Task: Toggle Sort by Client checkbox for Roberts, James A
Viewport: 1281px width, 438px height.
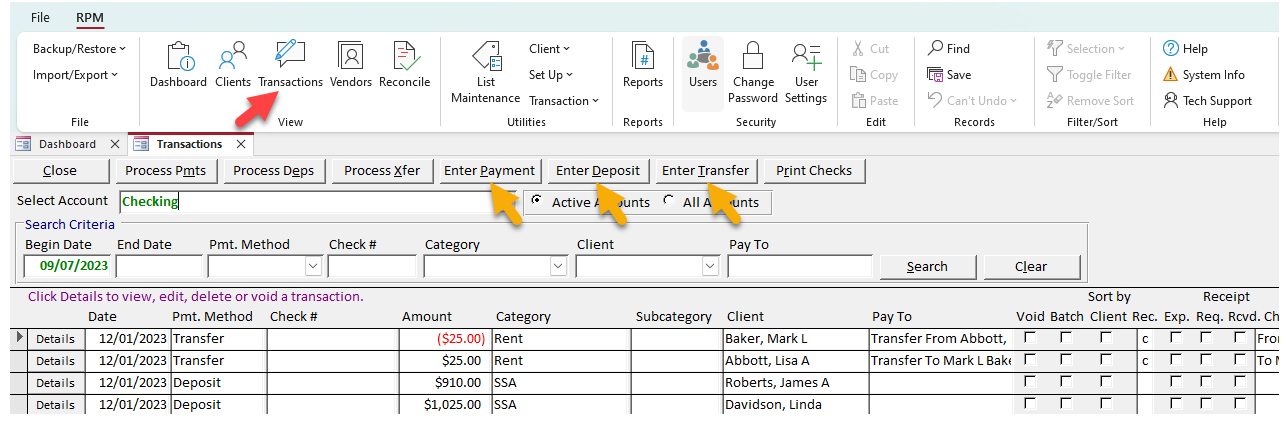Action: [x=1106, y=382]
